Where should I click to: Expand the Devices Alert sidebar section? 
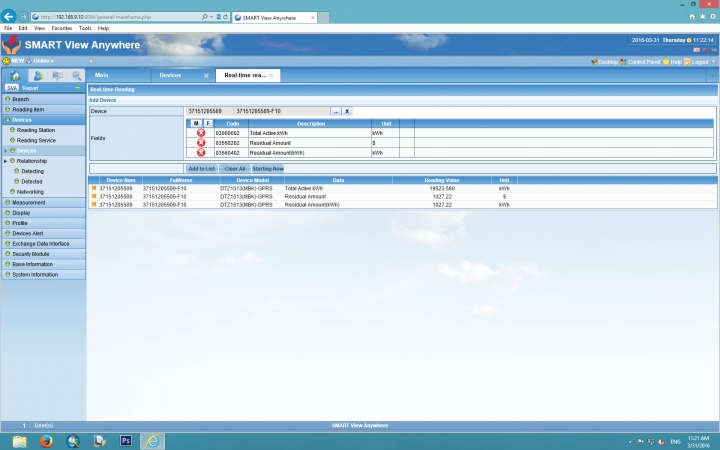(44, 233)
